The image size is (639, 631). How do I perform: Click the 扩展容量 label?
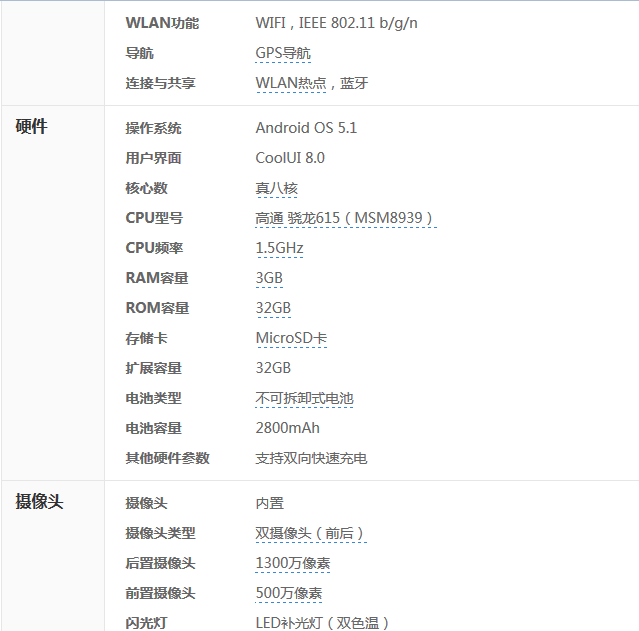click(x=153, y=368)
